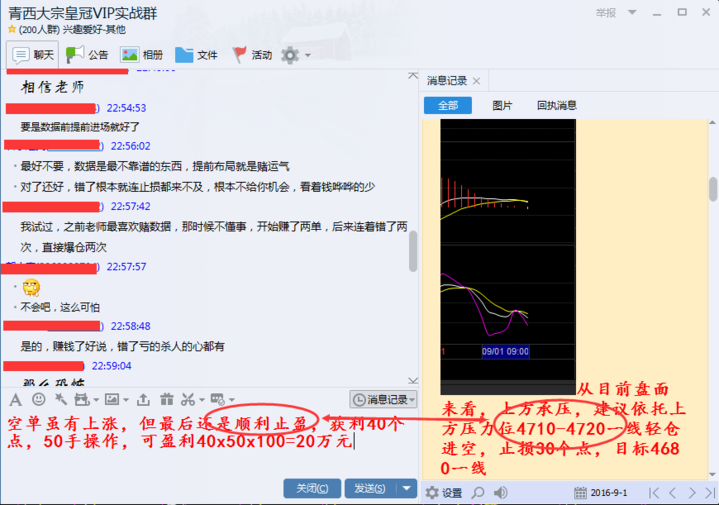This screenshot has width=719, height=505.
Task: Click the screenshot scissors icon
Action: pos(188,400)
